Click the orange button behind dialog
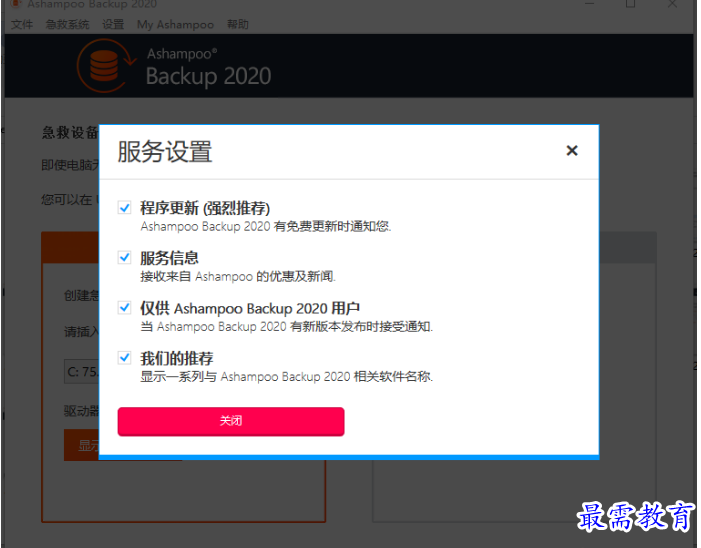The width and height of the screenshot is (701, 548). [82, 445]
